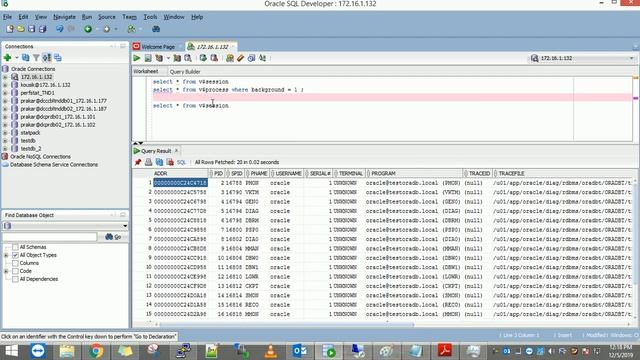Viewport: 640px width, 360px height.
Task: Click the SQL link in Query Result toolbar
Action: pos(181,162)
